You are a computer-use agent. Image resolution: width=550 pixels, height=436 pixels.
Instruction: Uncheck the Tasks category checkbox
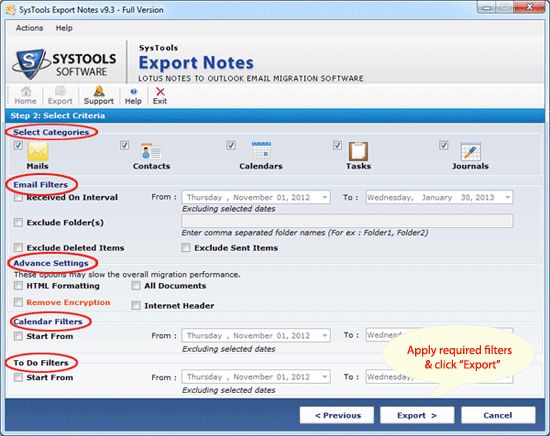point(337,145)
